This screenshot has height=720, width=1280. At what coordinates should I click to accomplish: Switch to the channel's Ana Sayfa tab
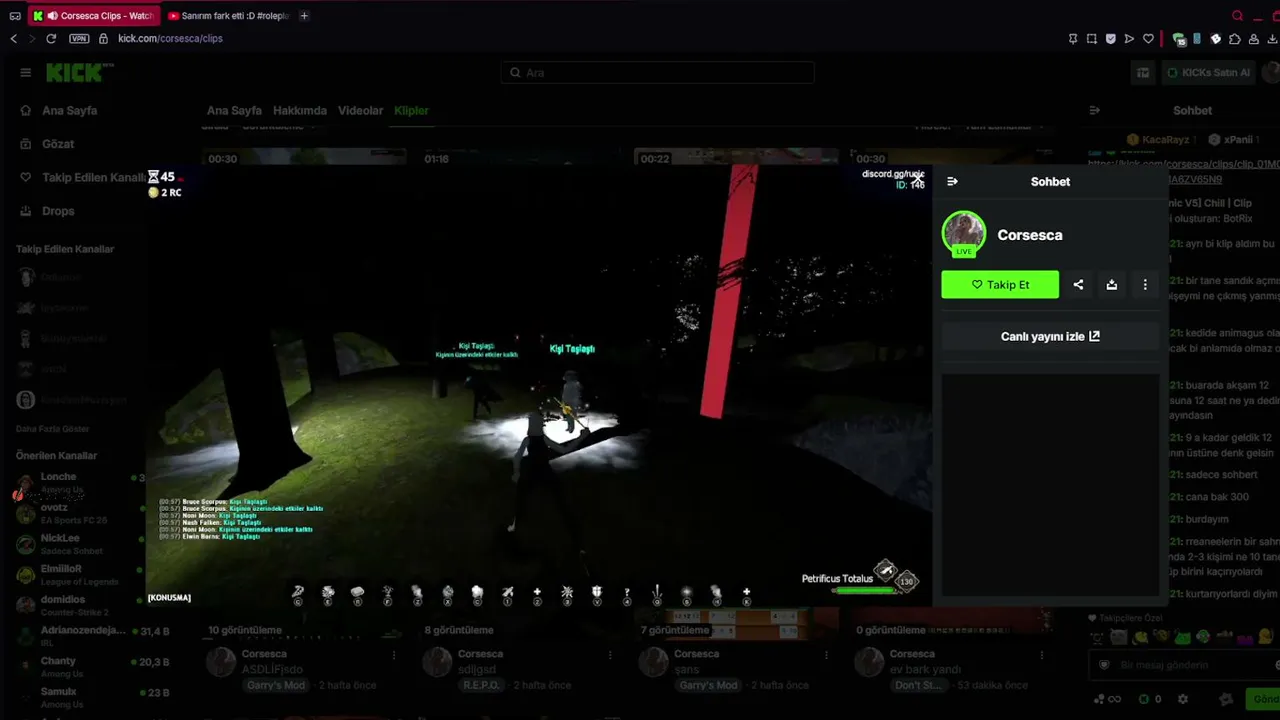point(234,111)
